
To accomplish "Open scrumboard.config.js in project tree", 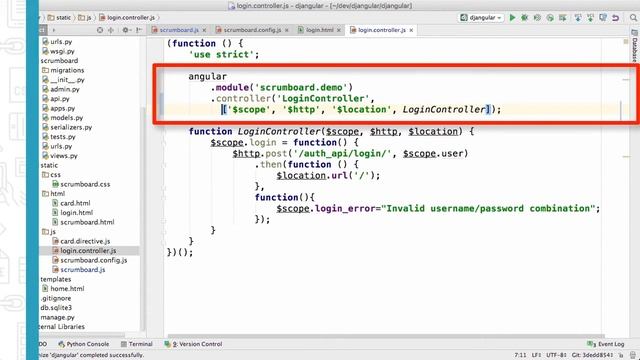I will pos(90,260).
